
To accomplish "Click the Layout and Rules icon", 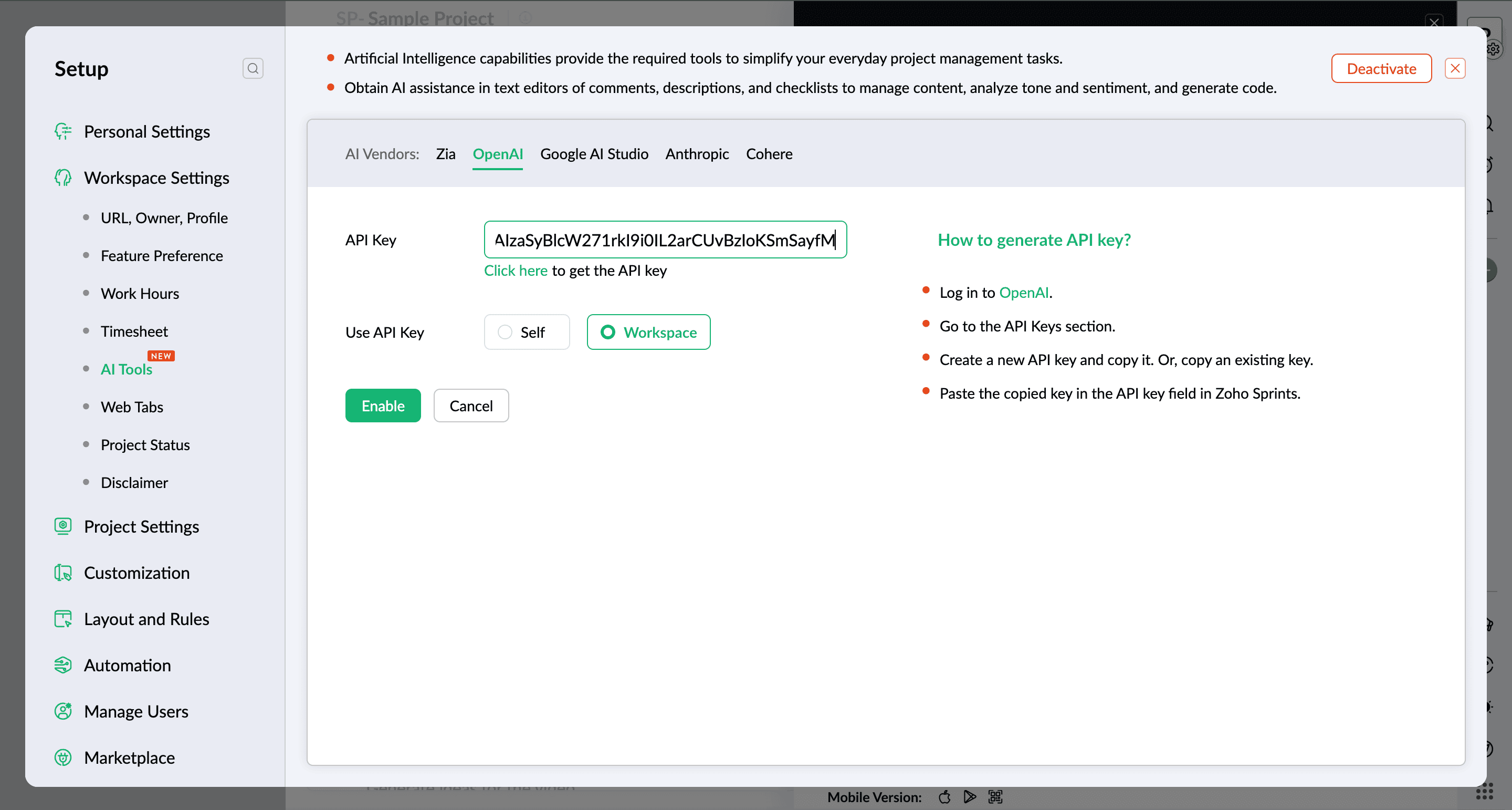I will coord(63,618).
